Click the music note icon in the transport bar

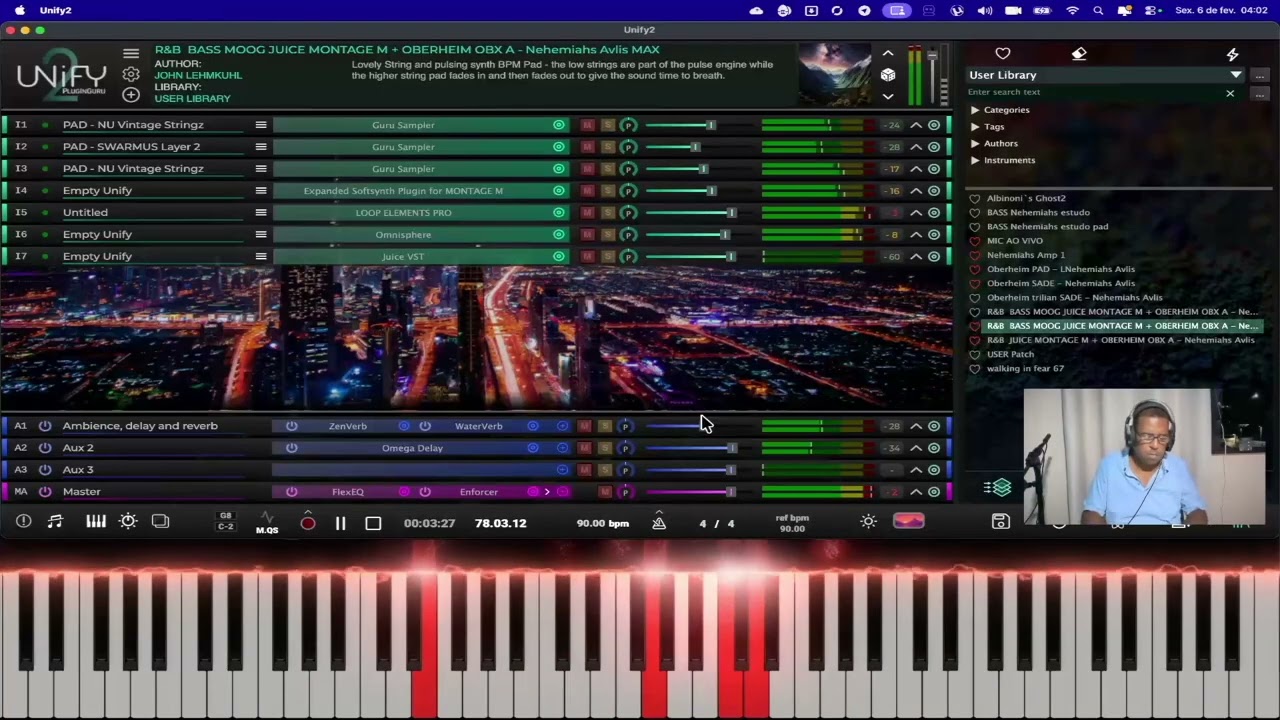55,521
